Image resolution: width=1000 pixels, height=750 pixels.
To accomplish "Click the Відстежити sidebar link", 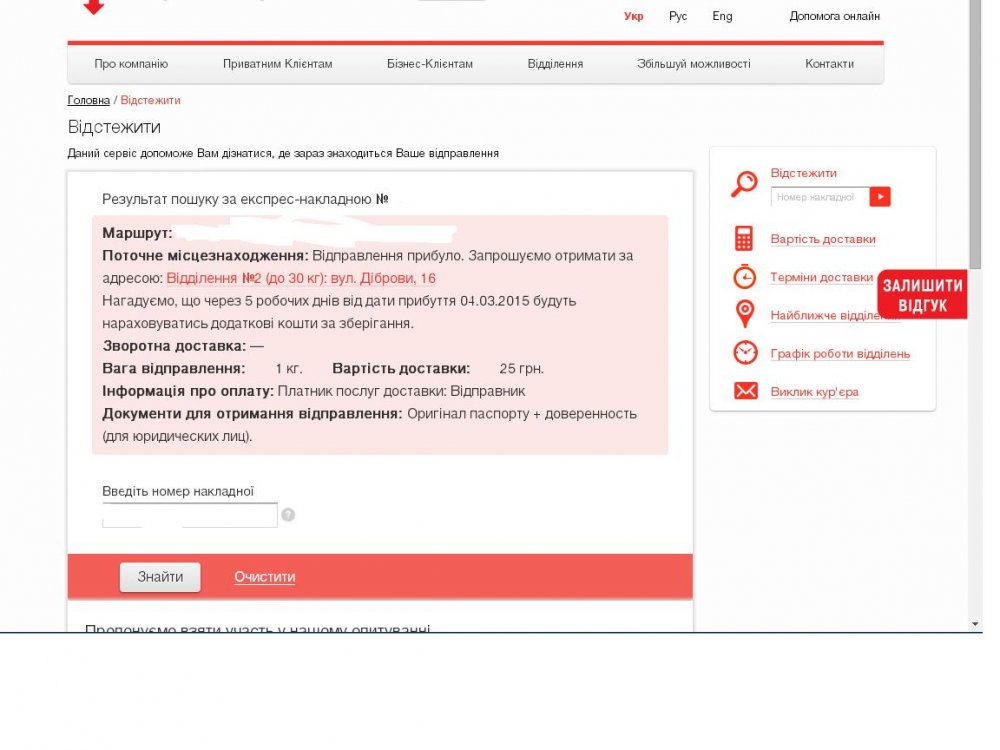I will tap(804, 173).
